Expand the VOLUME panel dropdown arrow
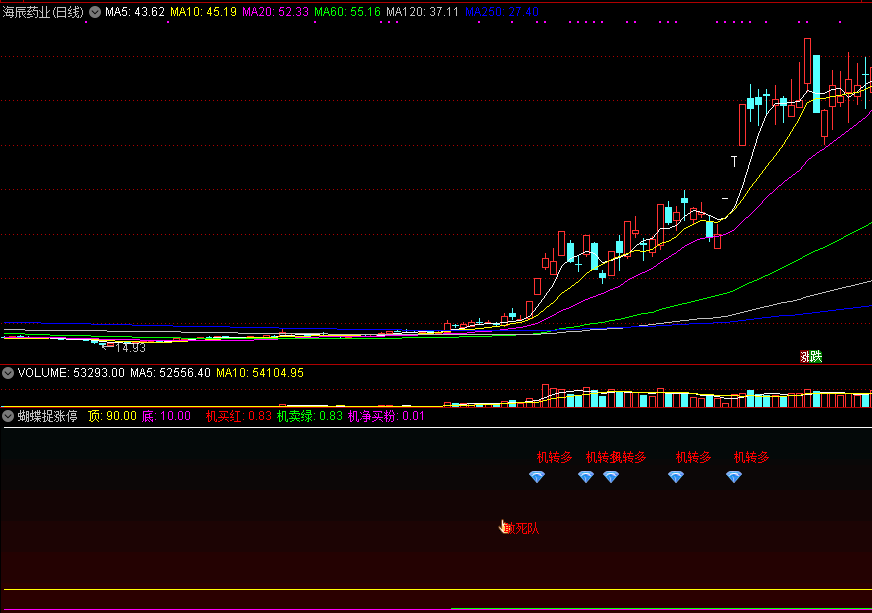 8,373
